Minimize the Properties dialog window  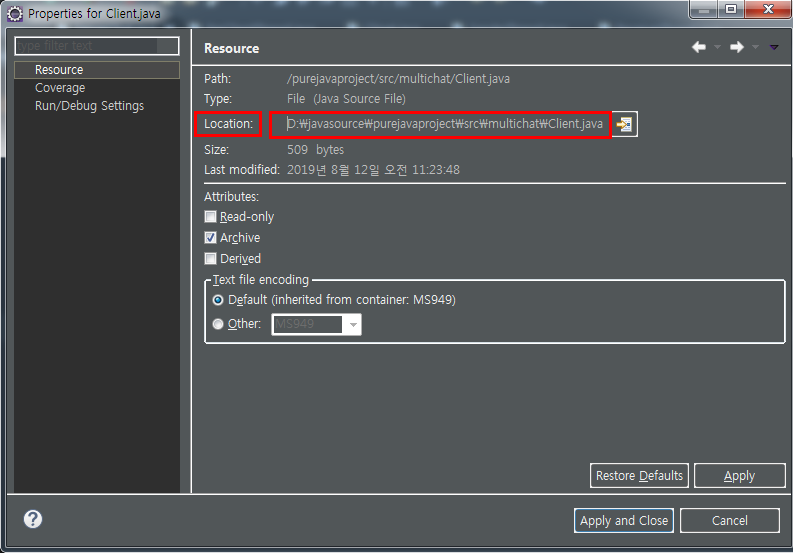click(x=703, y=9)
